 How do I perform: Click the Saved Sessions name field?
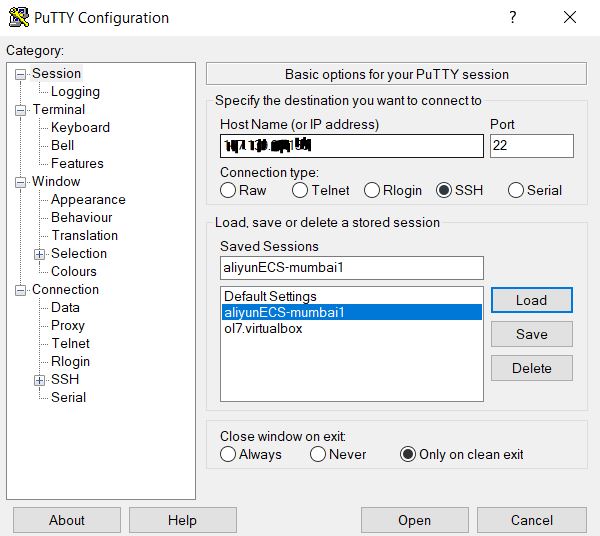352,268
